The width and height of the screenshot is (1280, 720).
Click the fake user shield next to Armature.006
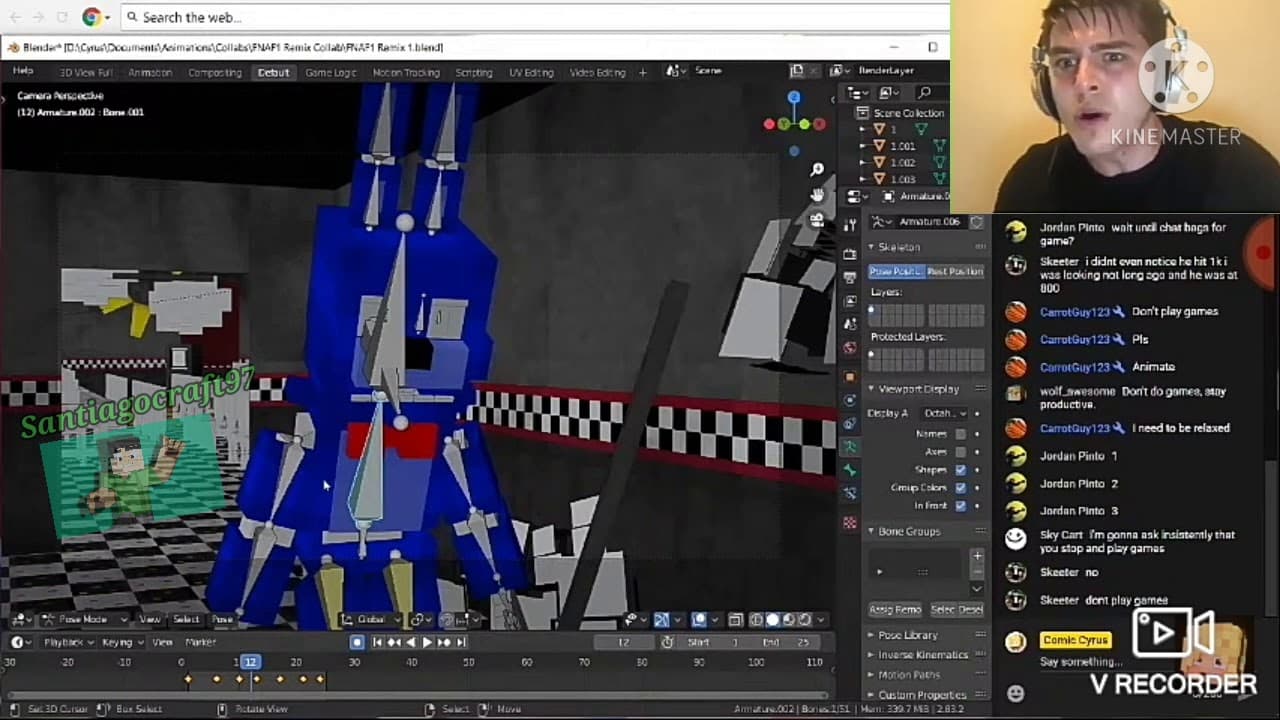[976, 222]
